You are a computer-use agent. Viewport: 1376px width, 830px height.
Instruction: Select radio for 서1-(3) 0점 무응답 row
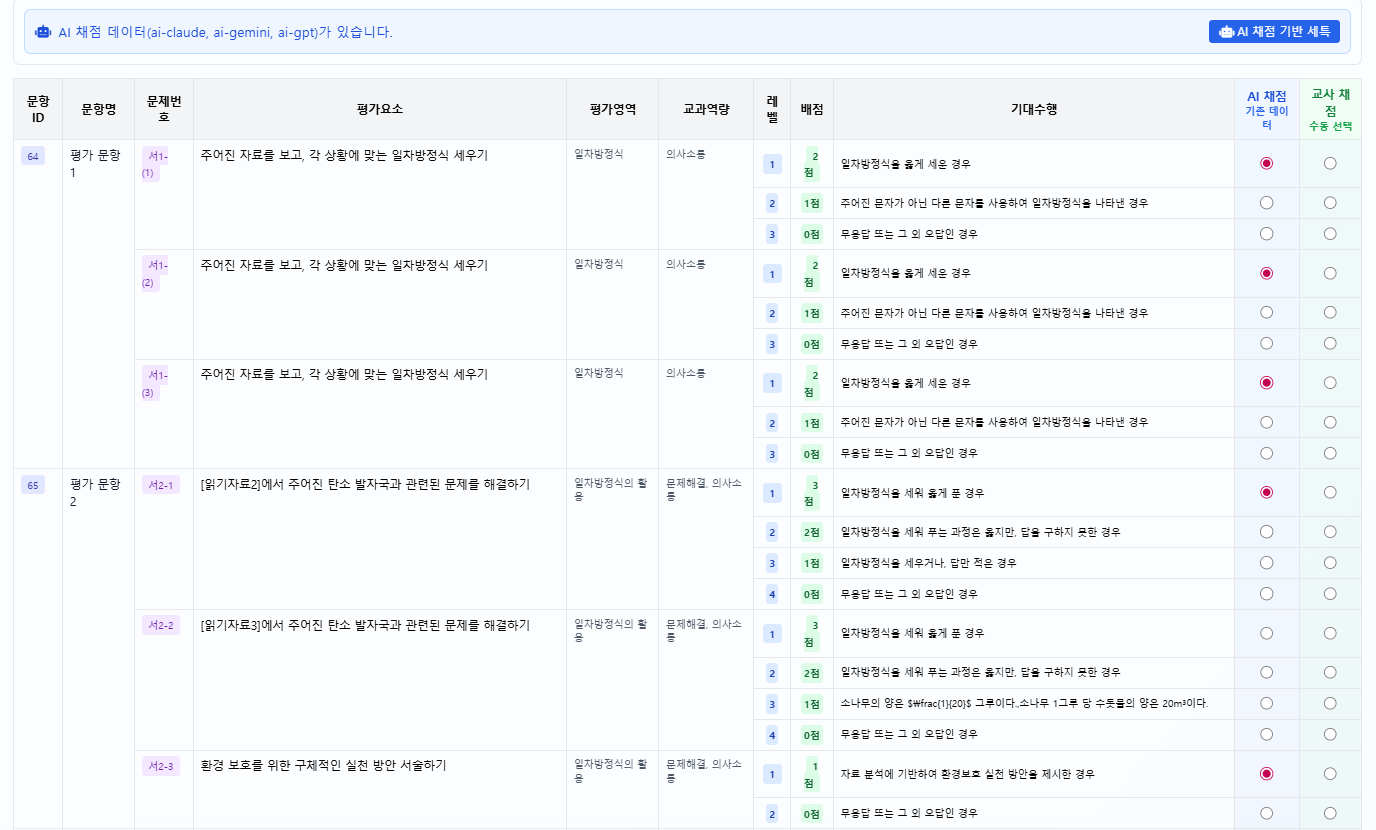pos(1266,453)
